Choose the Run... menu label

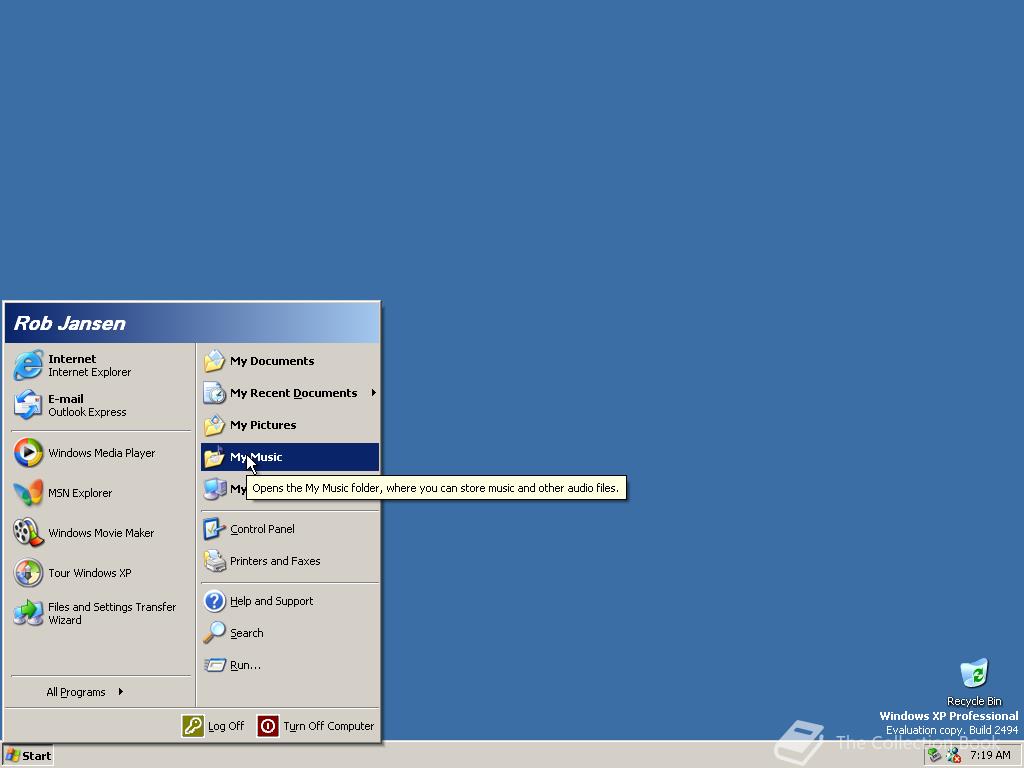pyautogui.click(x=246, y=665)
